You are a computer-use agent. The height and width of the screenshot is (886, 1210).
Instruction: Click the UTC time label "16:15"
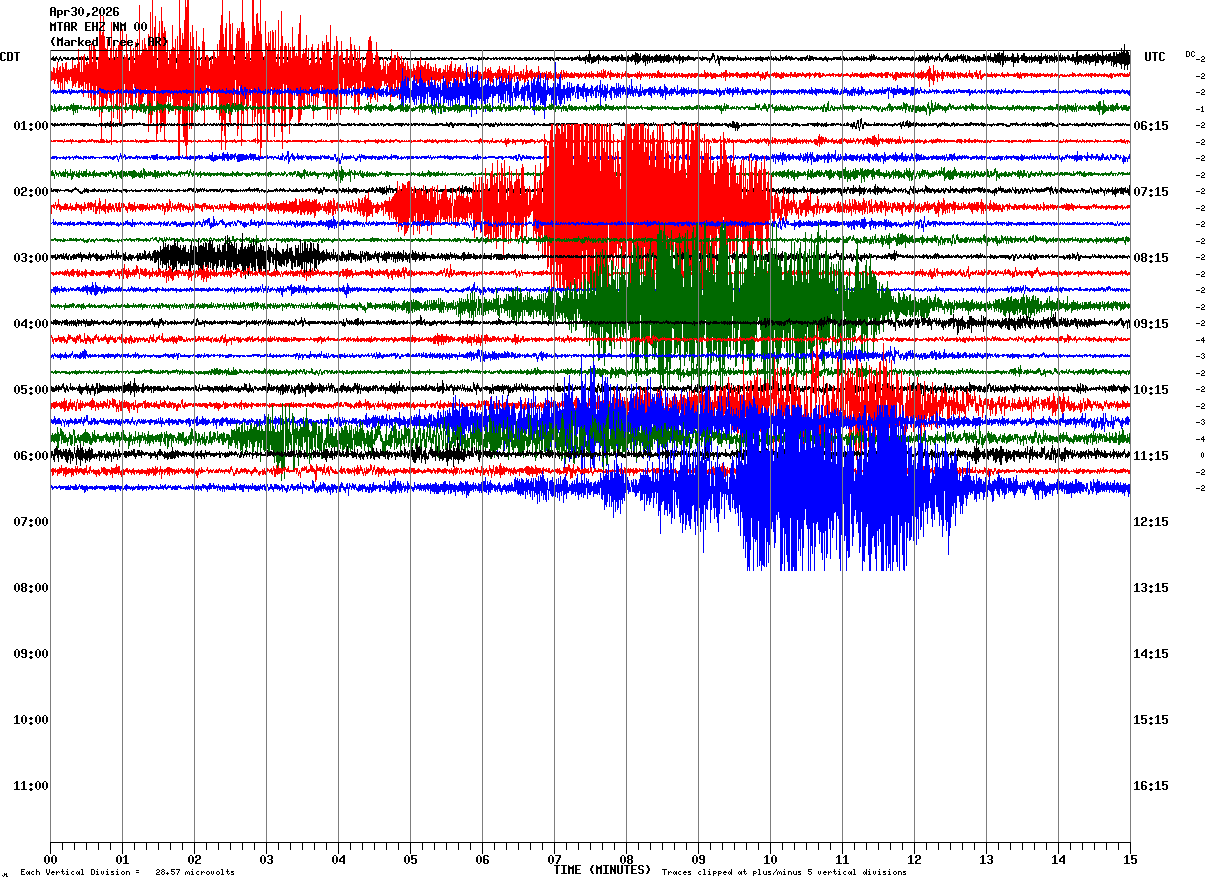pos(1151,786)
